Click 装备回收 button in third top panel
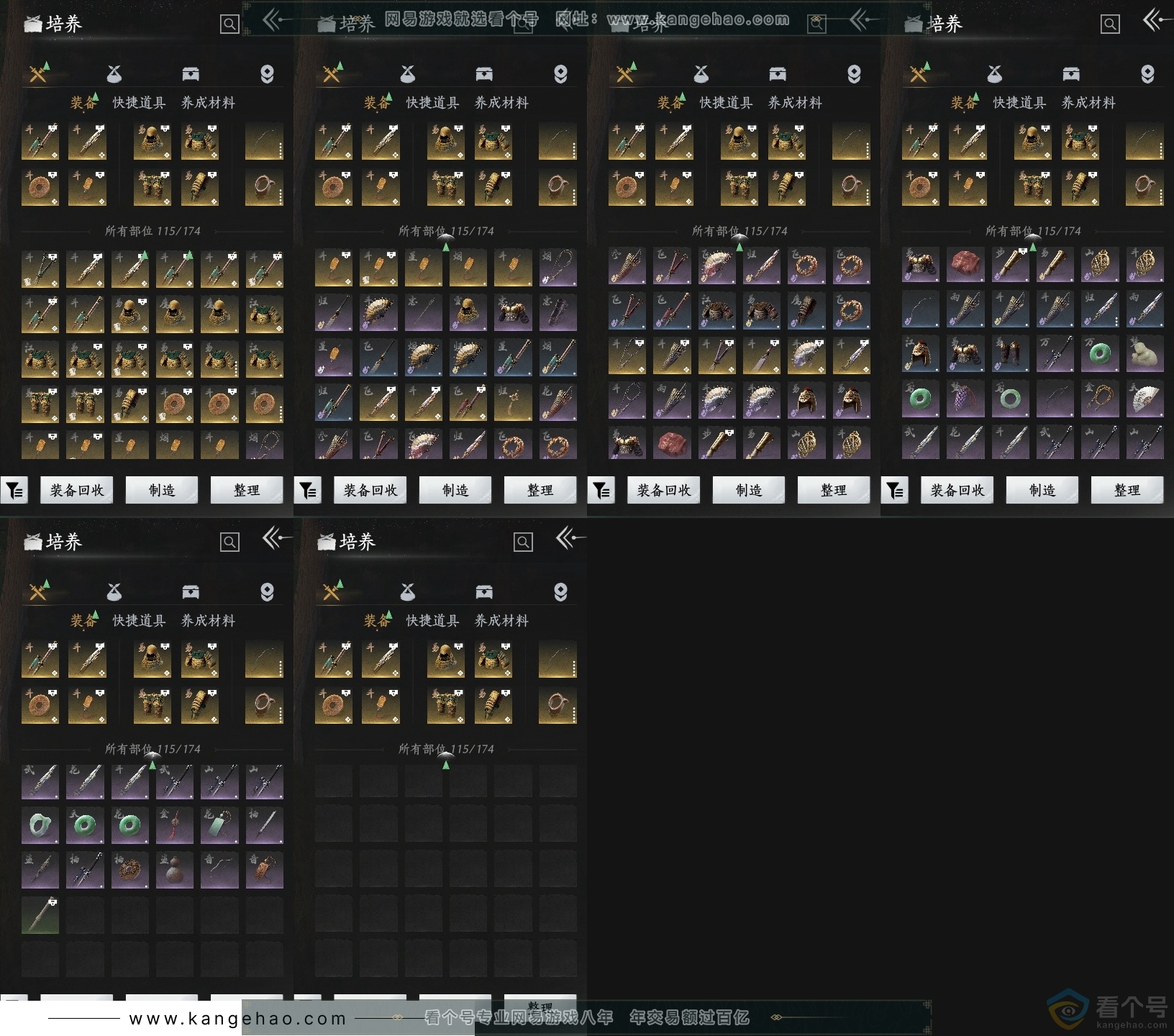 click(664, 490)
